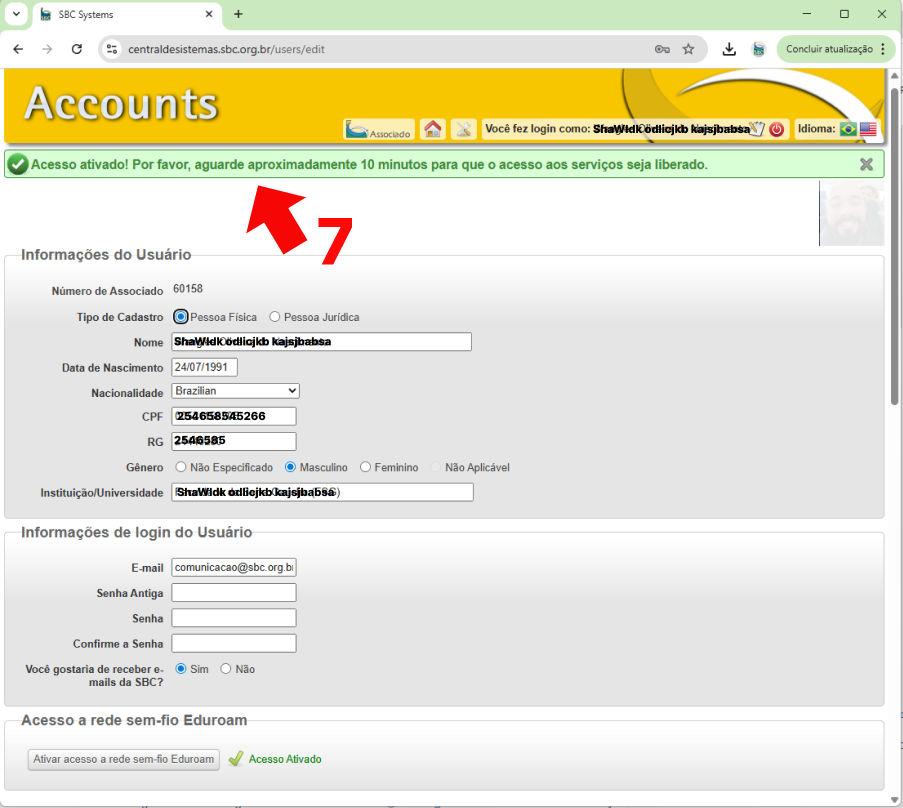
Task: Click Ativar acesso a rede sem-fio Eduroam
Action: coord(124,759)
